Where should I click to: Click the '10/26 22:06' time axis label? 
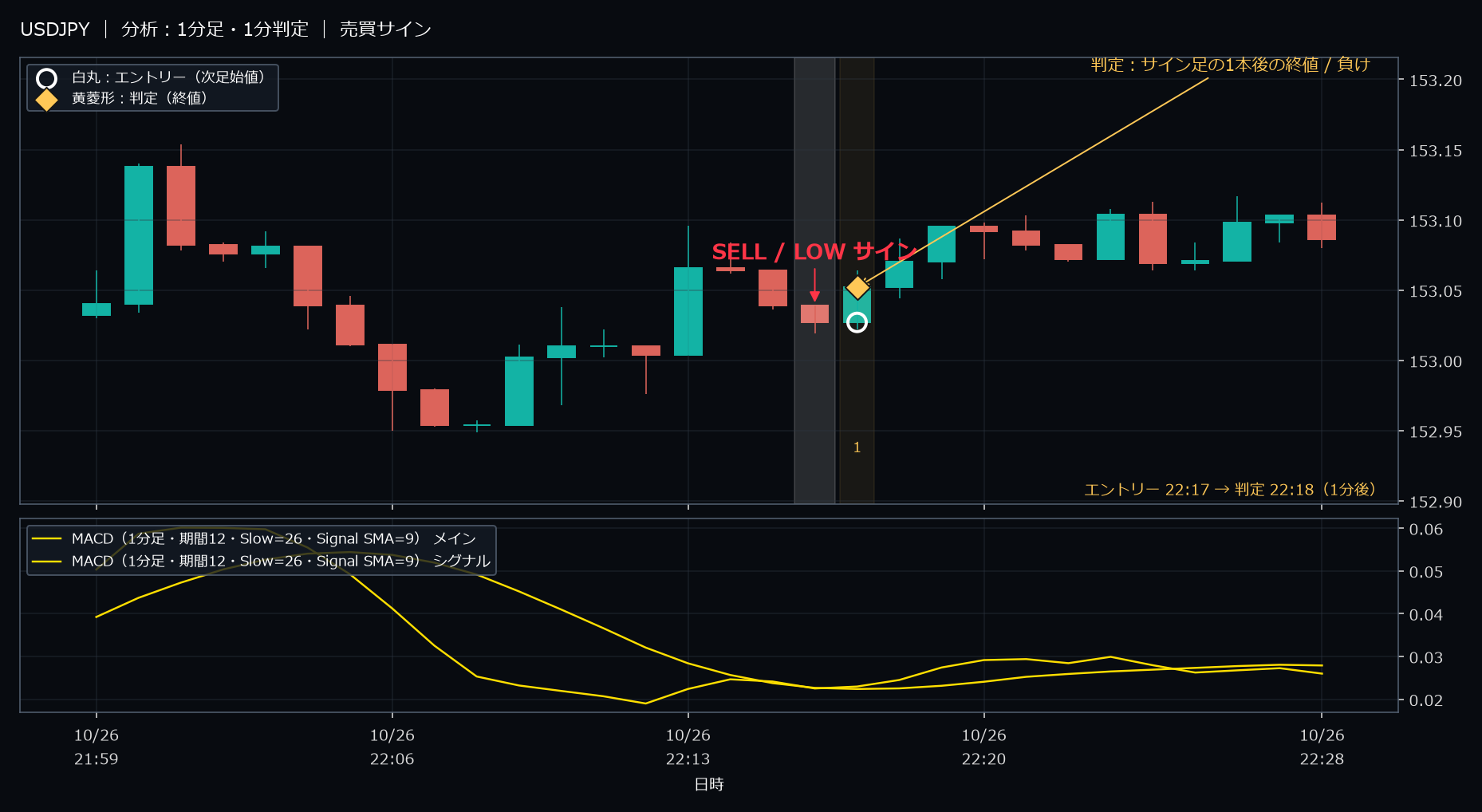[392, 747]
